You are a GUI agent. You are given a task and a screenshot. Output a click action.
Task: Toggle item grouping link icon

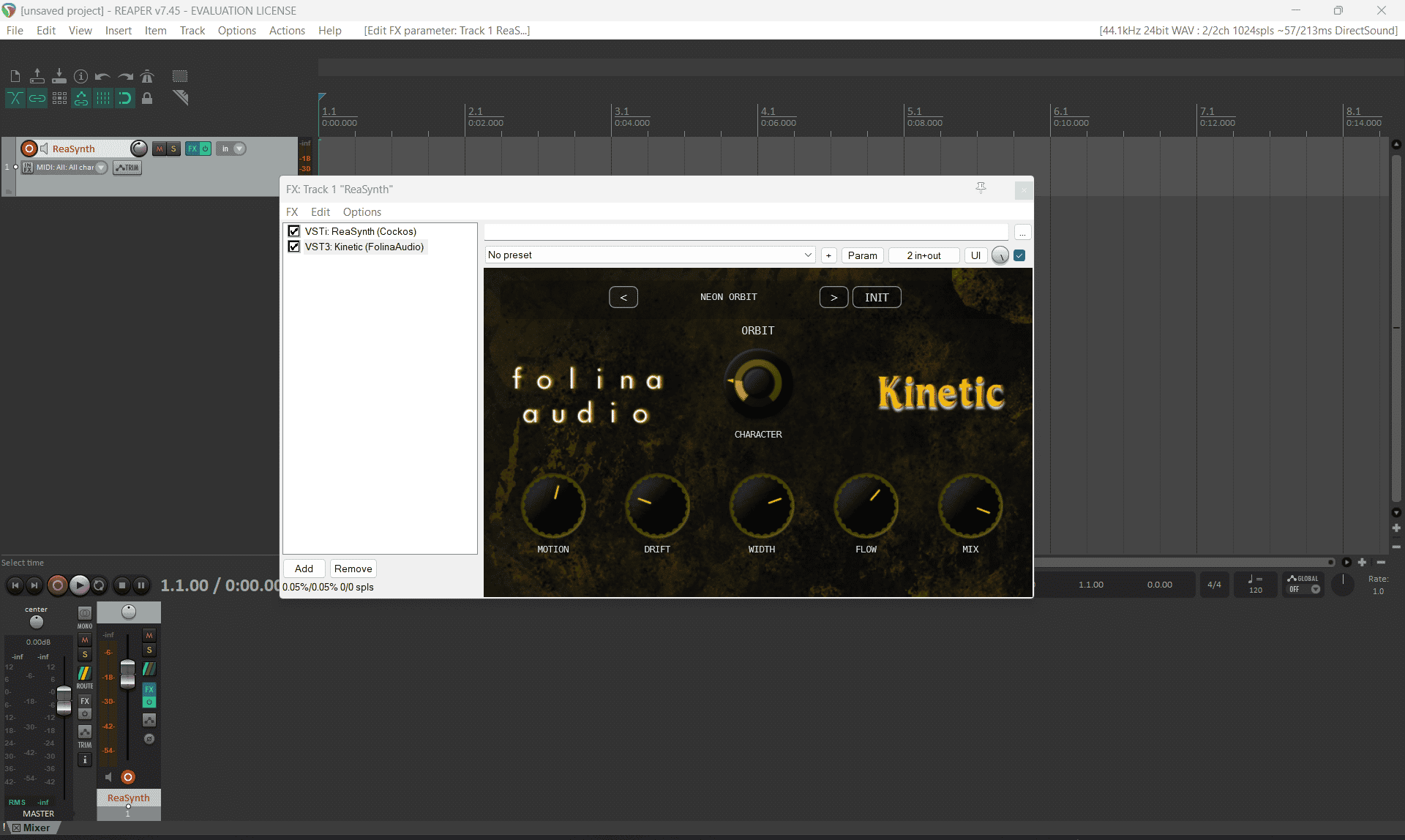click(x=37, y=98)
